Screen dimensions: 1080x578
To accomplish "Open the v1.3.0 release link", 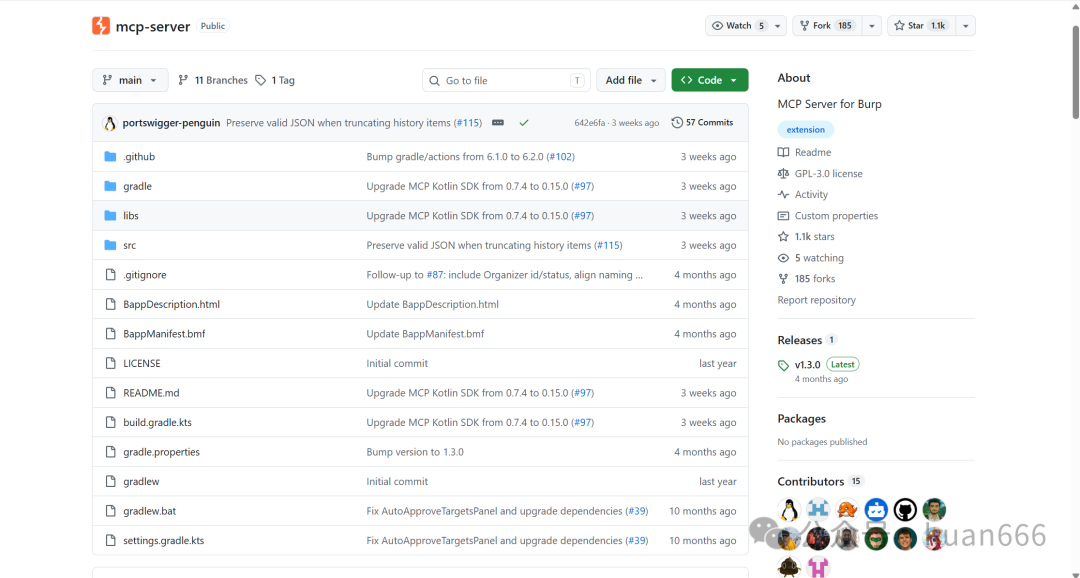I will pos(807,364).
